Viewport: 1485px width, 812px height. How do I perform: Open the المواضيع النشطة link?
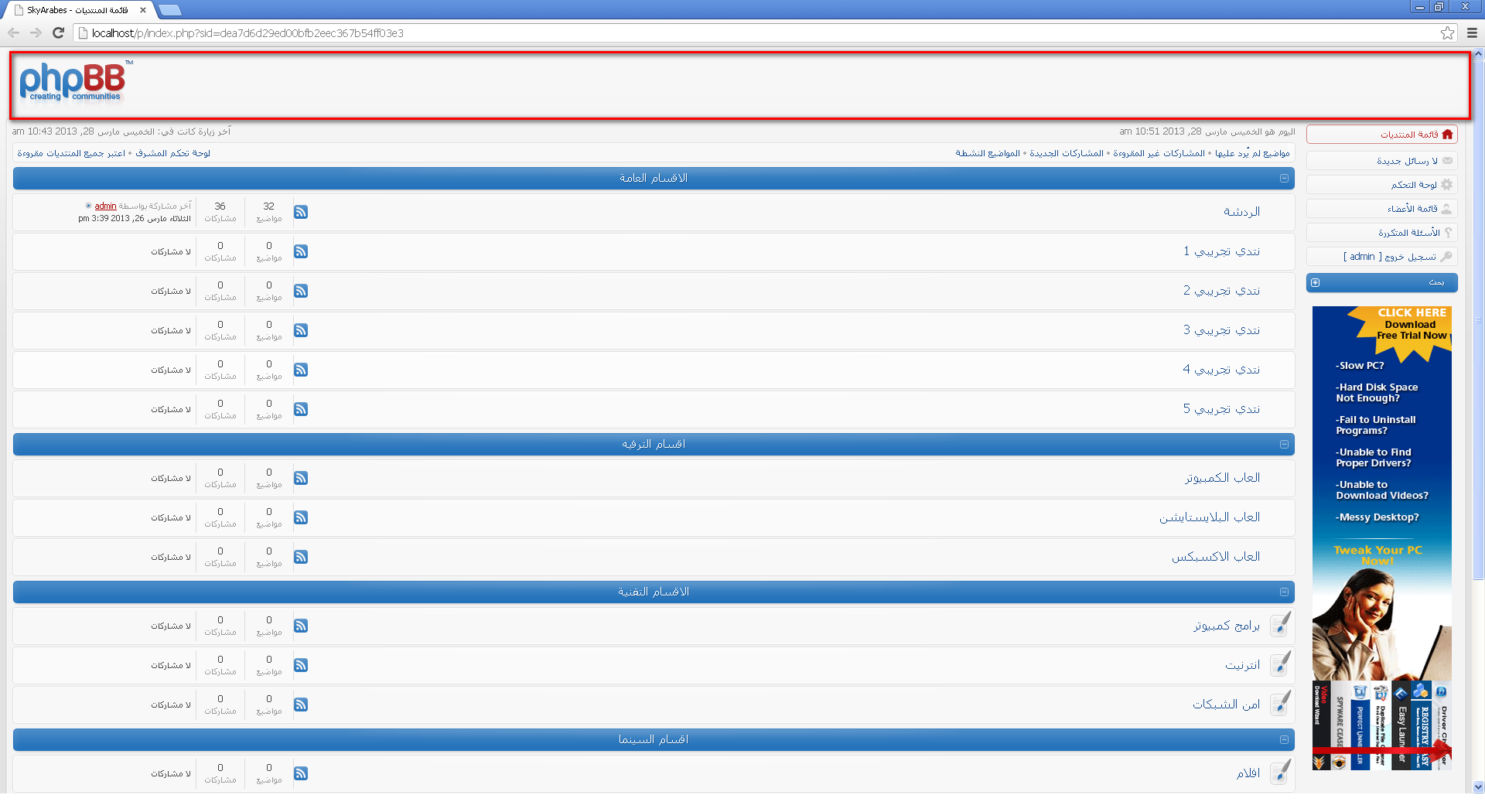(987, 153)
